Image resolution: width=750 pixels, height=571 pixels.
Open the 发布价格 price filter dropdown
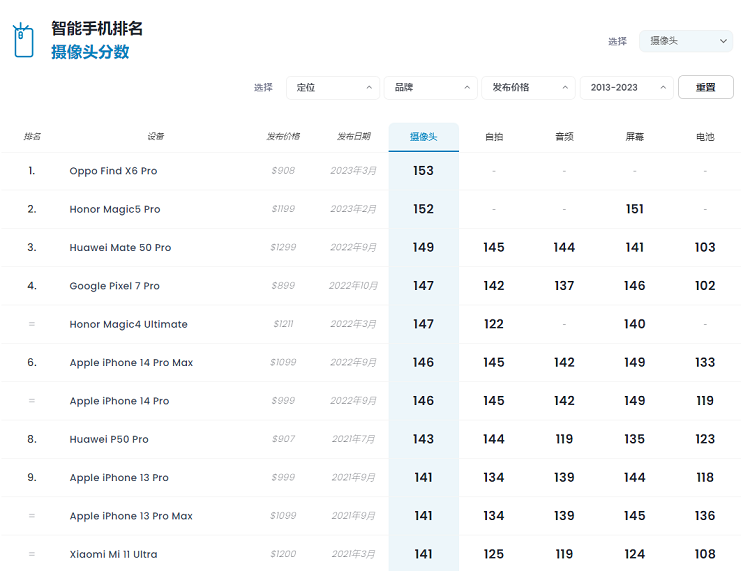pyautogui.click(x=528, y=88)
